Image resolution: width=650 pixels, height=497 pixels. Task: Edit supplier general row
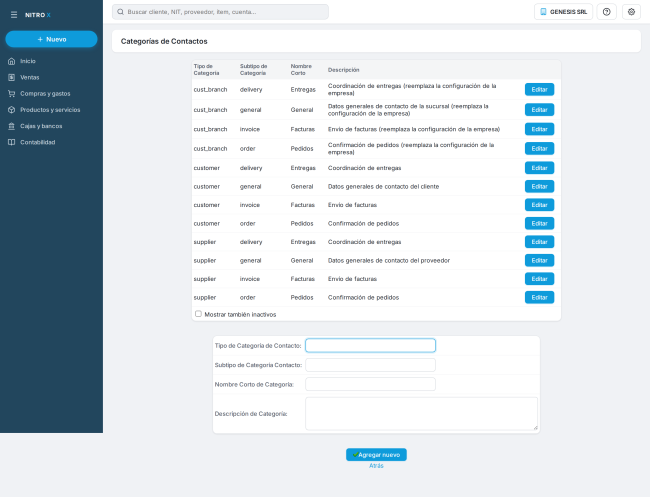[539, 260]
